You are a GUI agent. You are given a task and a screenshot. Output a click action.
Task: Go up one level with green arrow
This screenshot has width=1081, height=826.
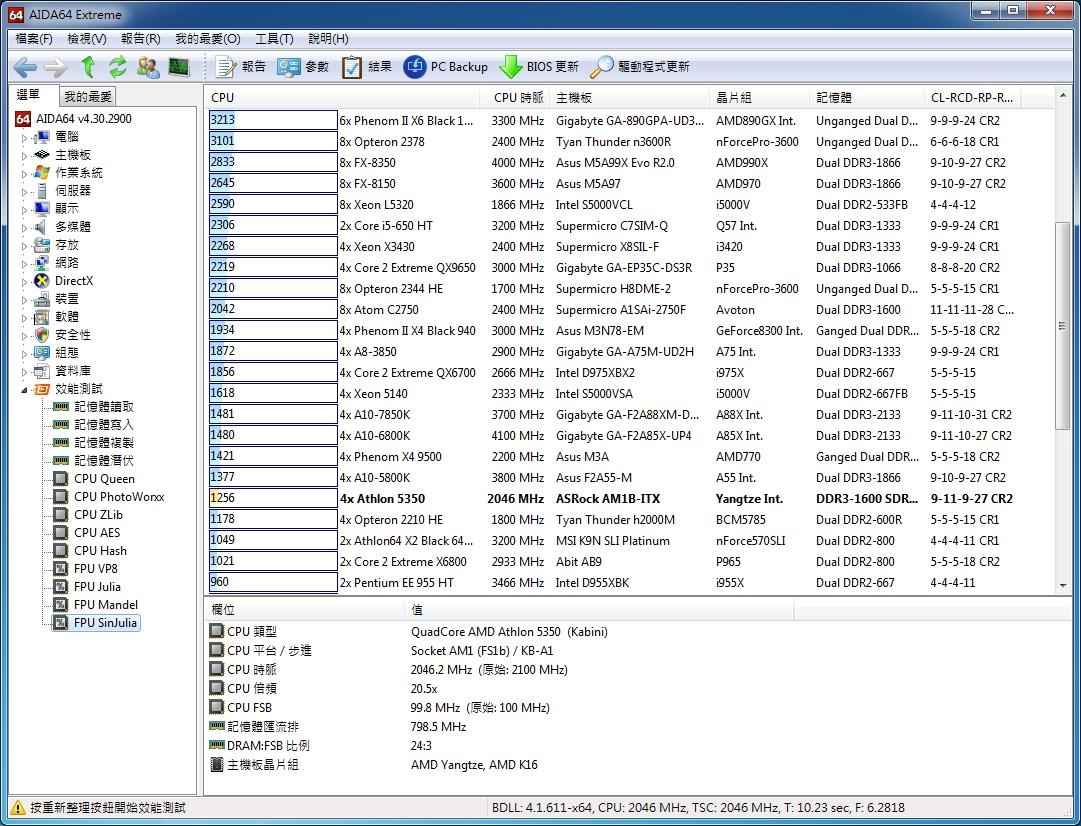(88, 67)
